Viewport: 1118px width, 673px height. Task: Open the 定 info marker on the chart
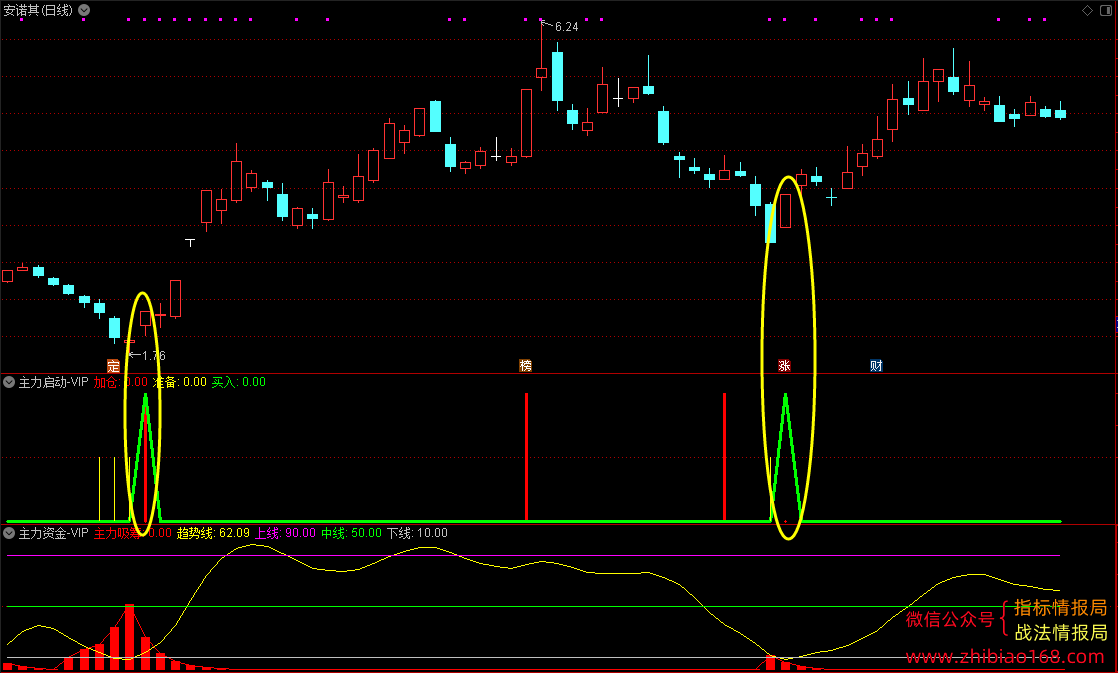[113, 366]
